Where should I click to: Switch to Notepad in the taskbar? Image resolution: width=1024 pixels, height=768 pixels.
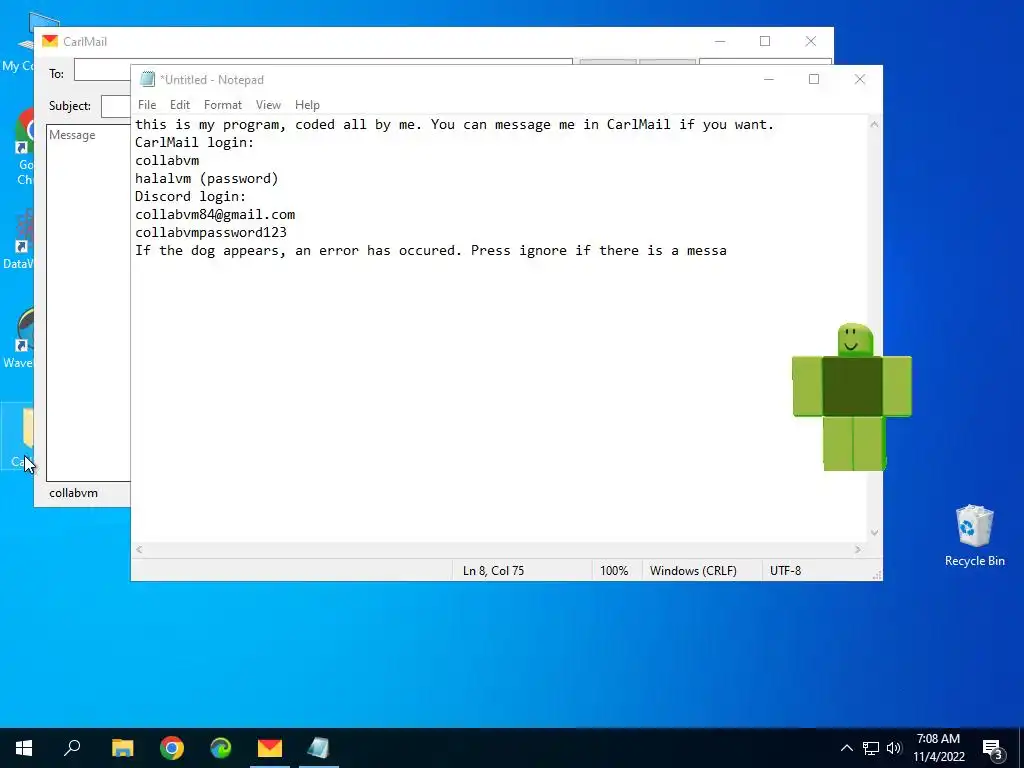click(x=319, y=748)
